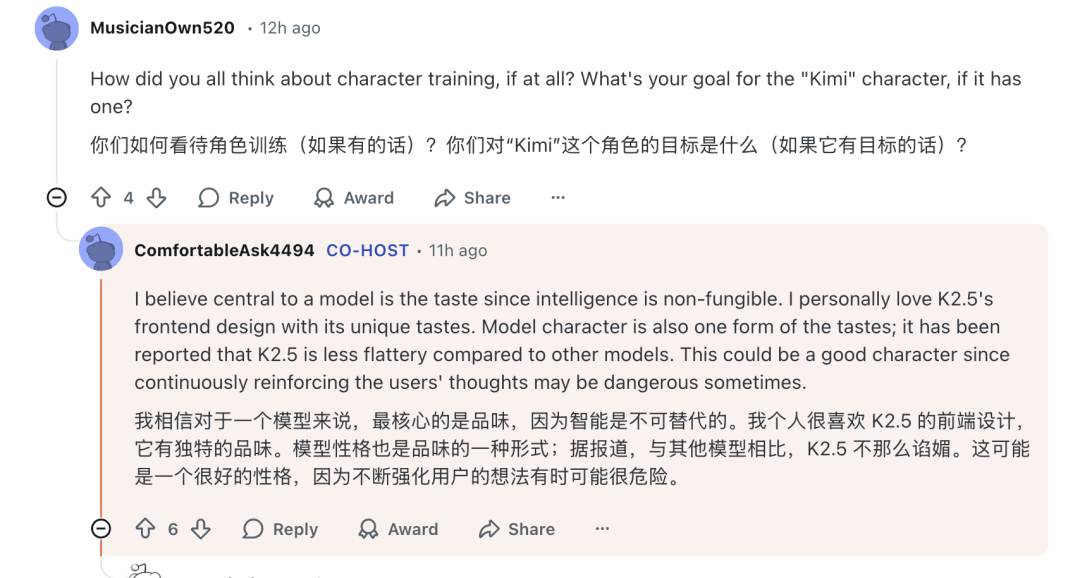Open MusicianOwn520's profile via username
The image size is (1080, 578).
(162, 28)
